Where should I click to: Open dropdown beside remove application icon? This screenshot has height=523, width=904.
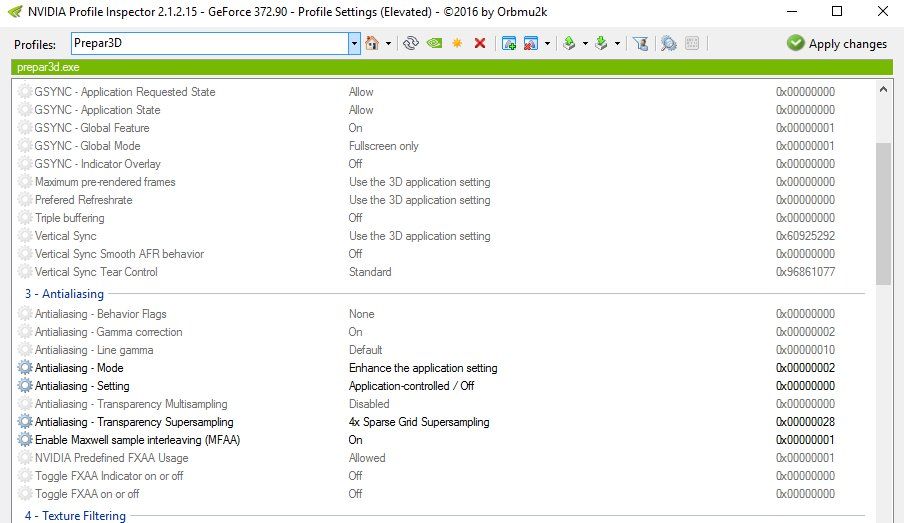pos(547,43)
